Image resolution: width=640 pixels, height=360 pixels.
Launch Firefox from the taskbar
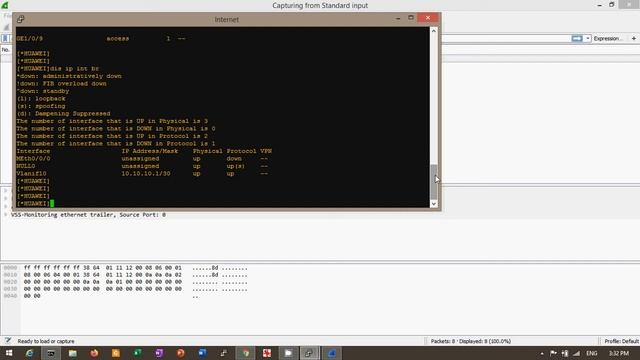(x=94, y=353)
